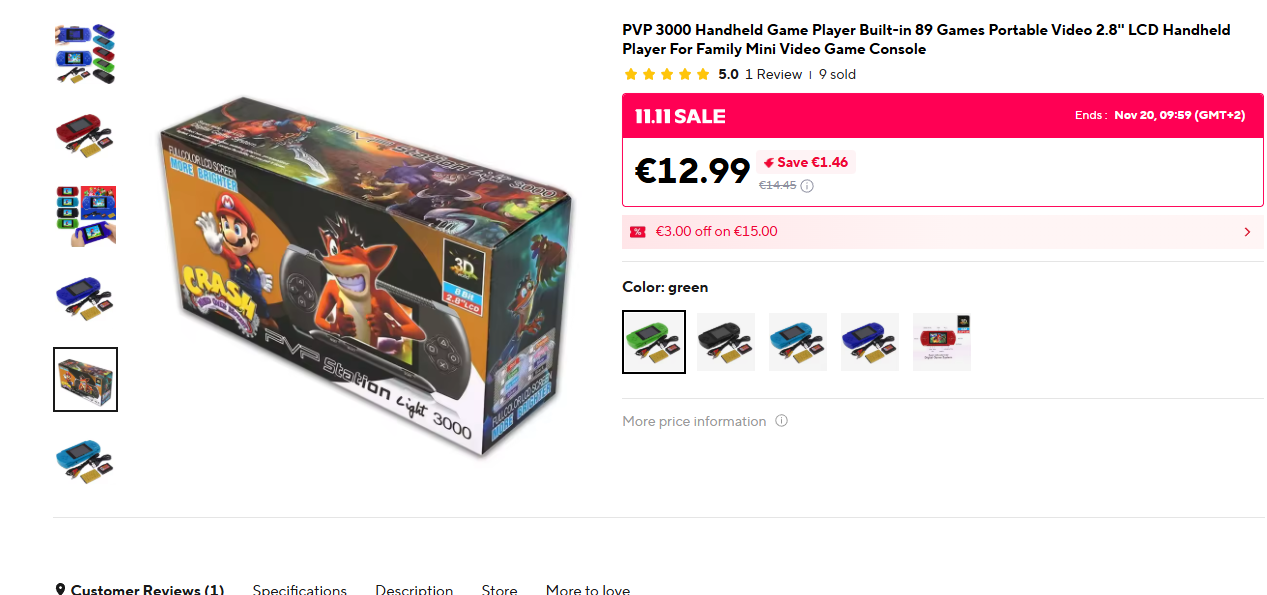The width and height of the screenshot is (1267, 595).
Task: Choose the dark blue console color option
Action: click(870, 342)
